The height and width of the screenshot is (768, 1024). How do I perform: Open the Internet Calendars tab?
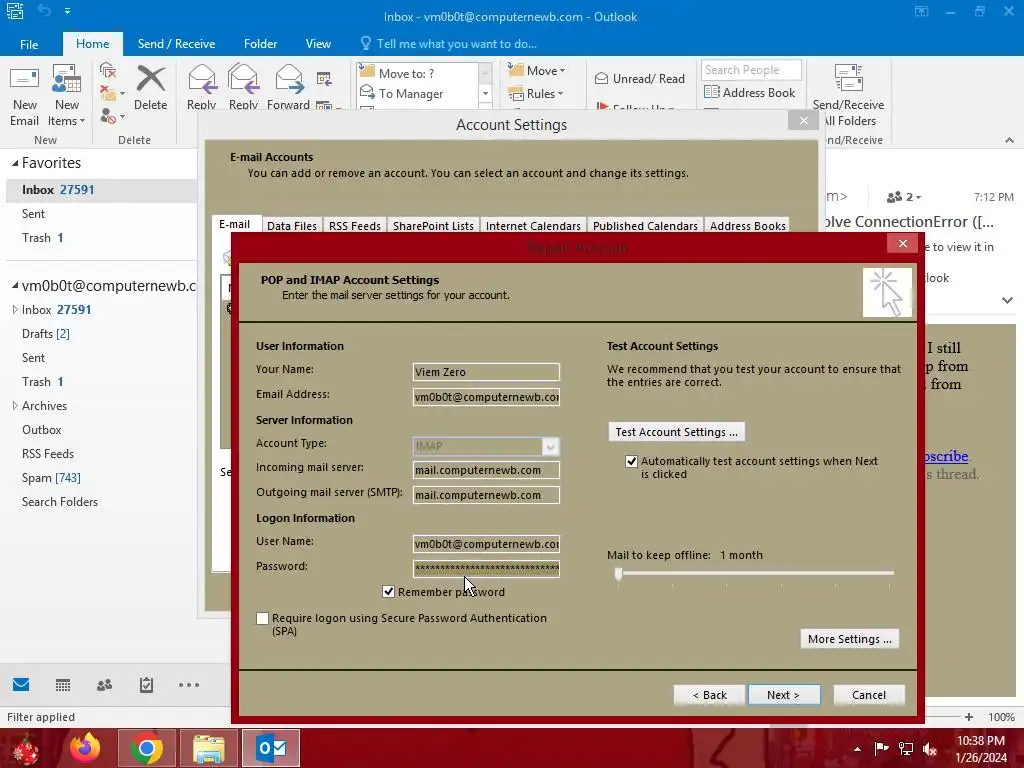coord(533,226)
